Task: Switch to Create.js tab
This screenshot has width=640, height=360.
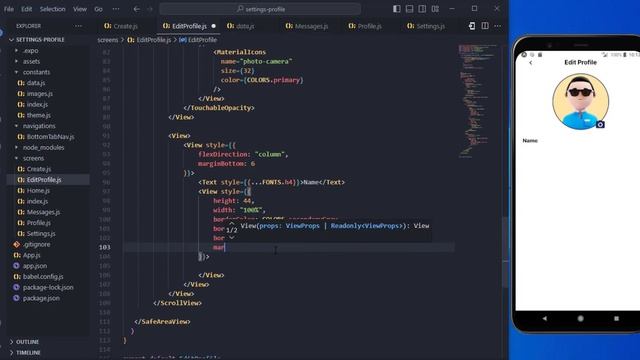Action: [125, 26]
